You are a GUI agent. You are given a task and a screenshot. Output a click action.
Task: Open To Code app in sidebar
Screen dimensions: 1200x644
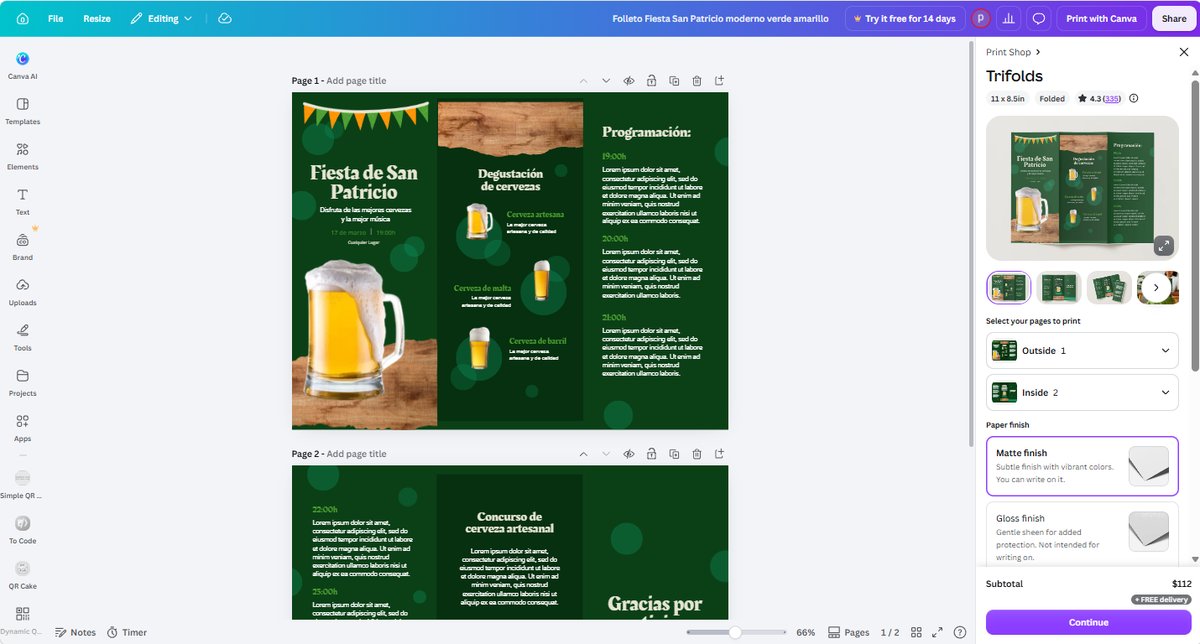[x=22, y=529]
